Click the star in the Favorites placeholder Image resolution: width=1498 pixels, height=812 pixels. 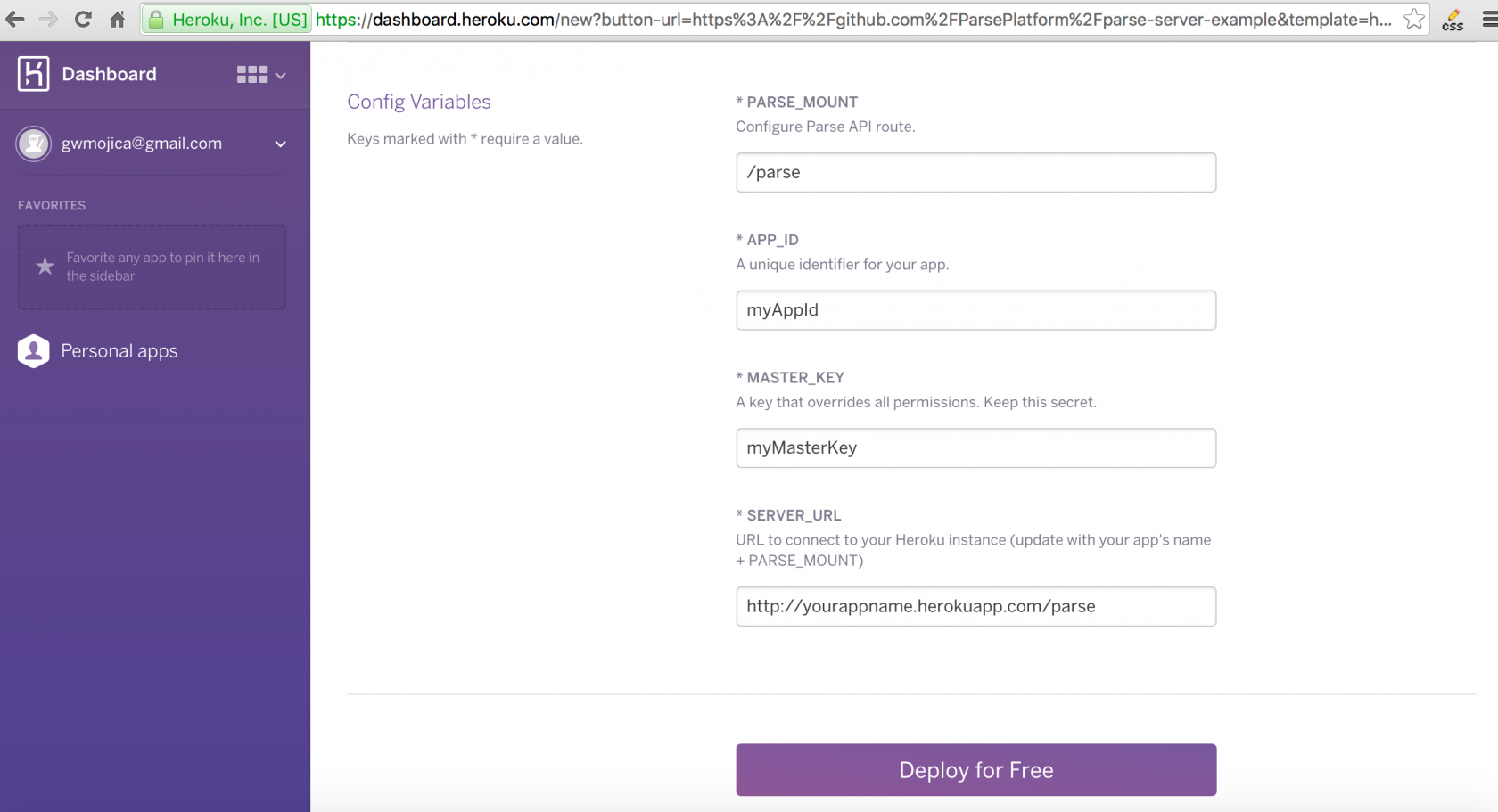45,267
